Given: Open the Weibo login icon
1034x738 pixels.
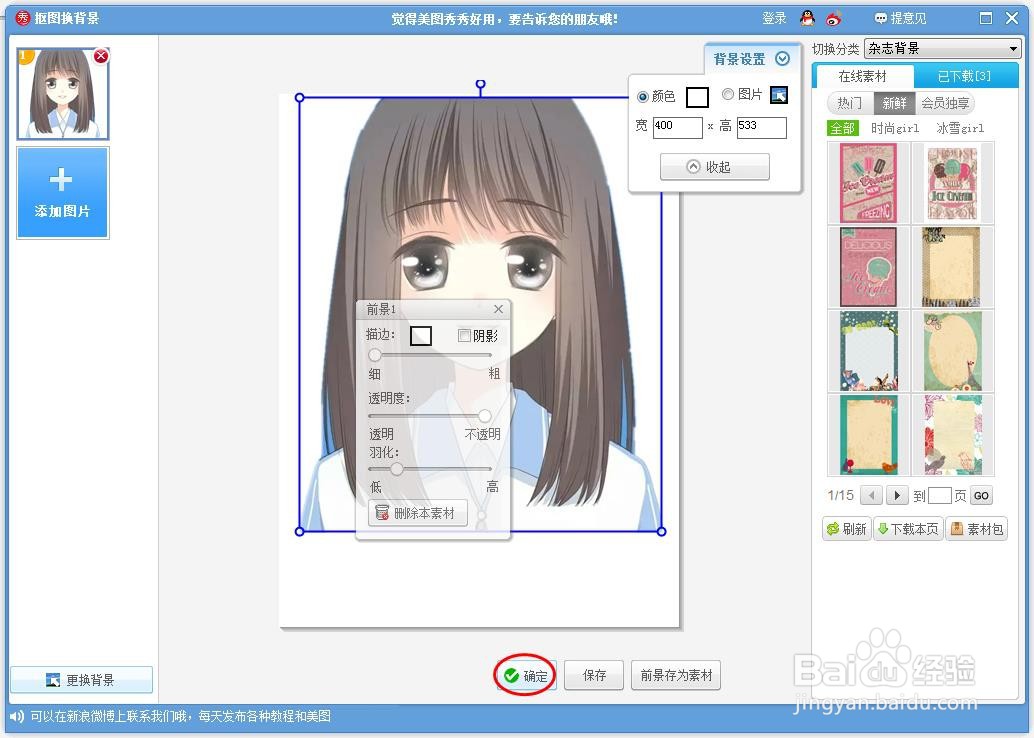Looking at the screenshot, I should click(834, 18).
